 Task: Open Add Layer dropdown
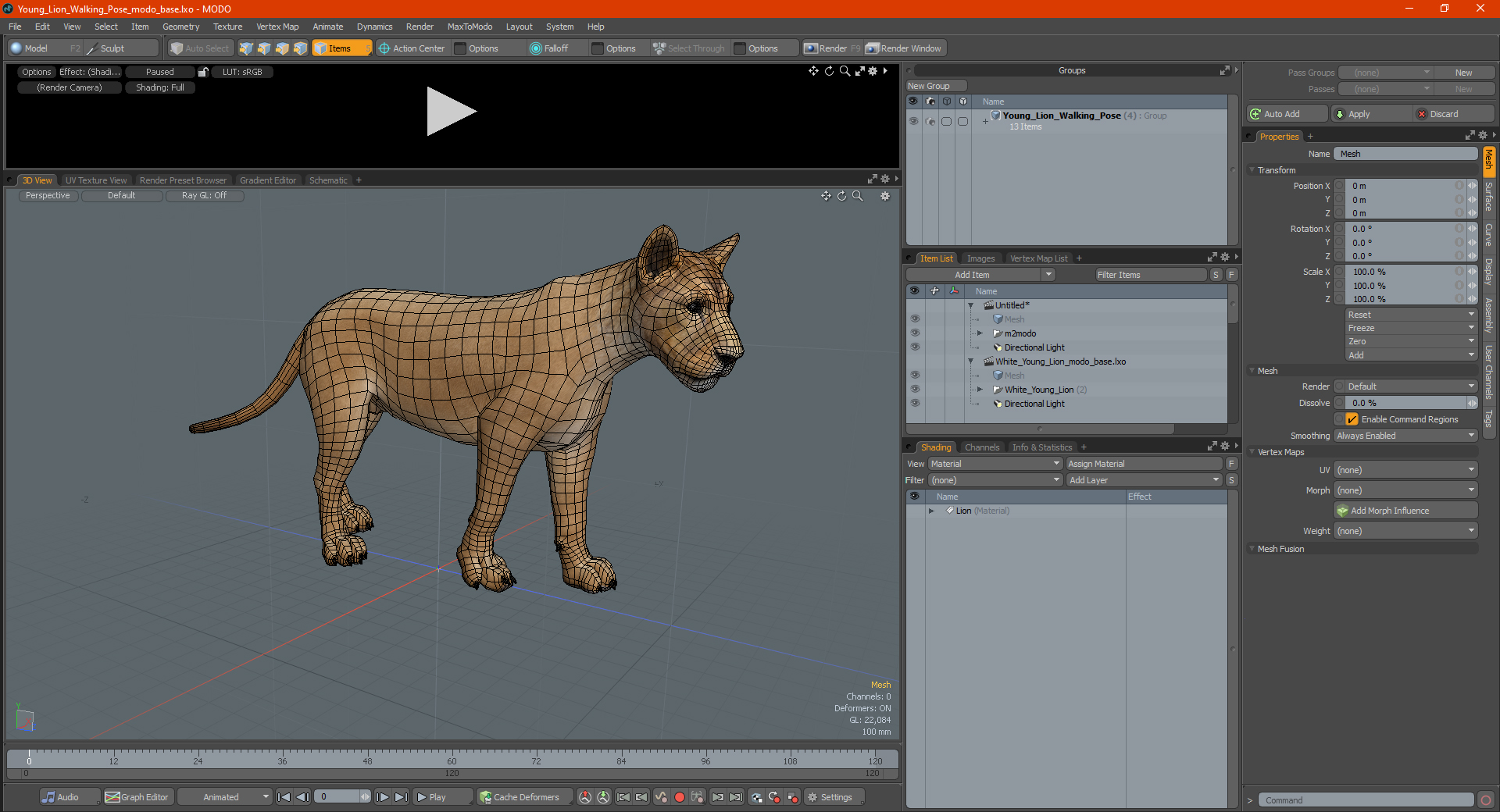point(1145,480)
